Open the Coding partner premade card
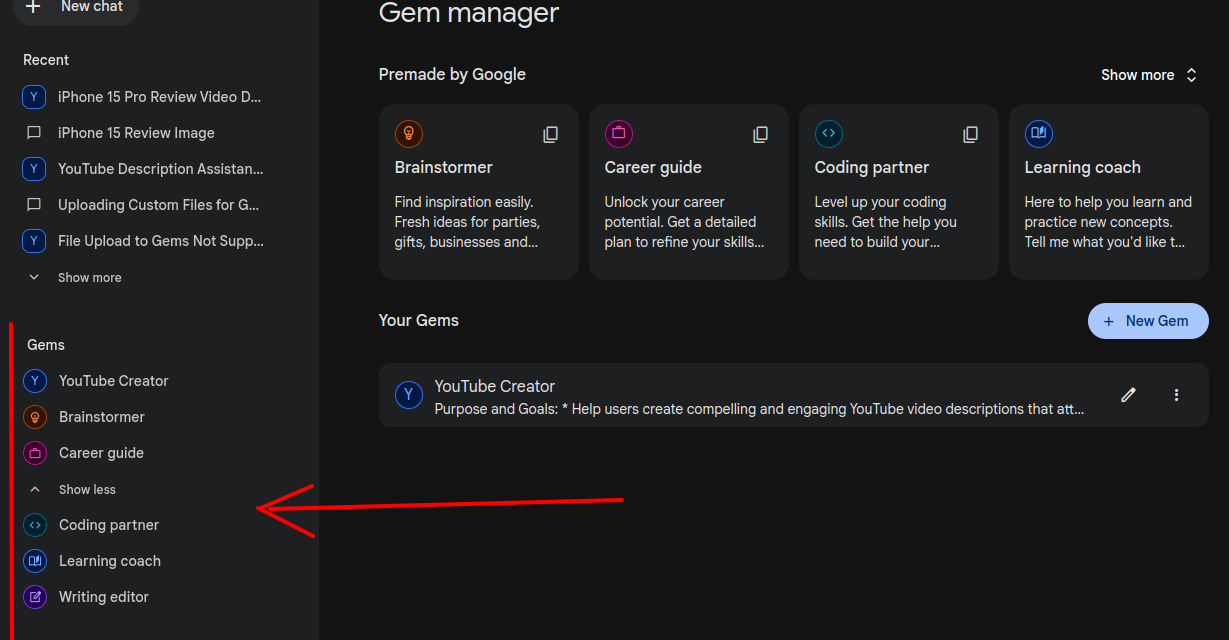The width and height of the screenshot is (1229, 640). point(899,192)
